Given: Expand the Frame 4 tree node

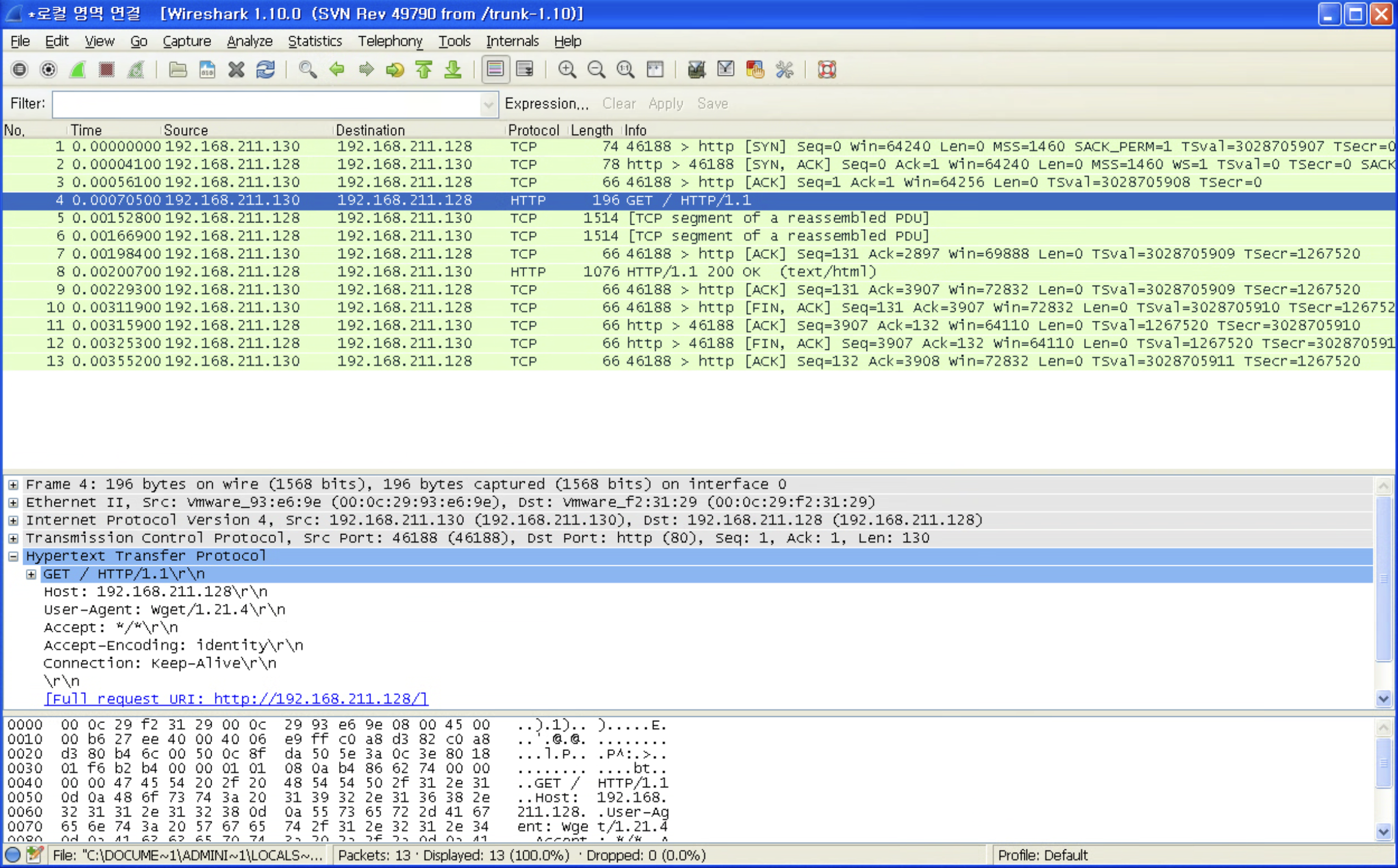Looking at the screenshot, I should (13, 485).
